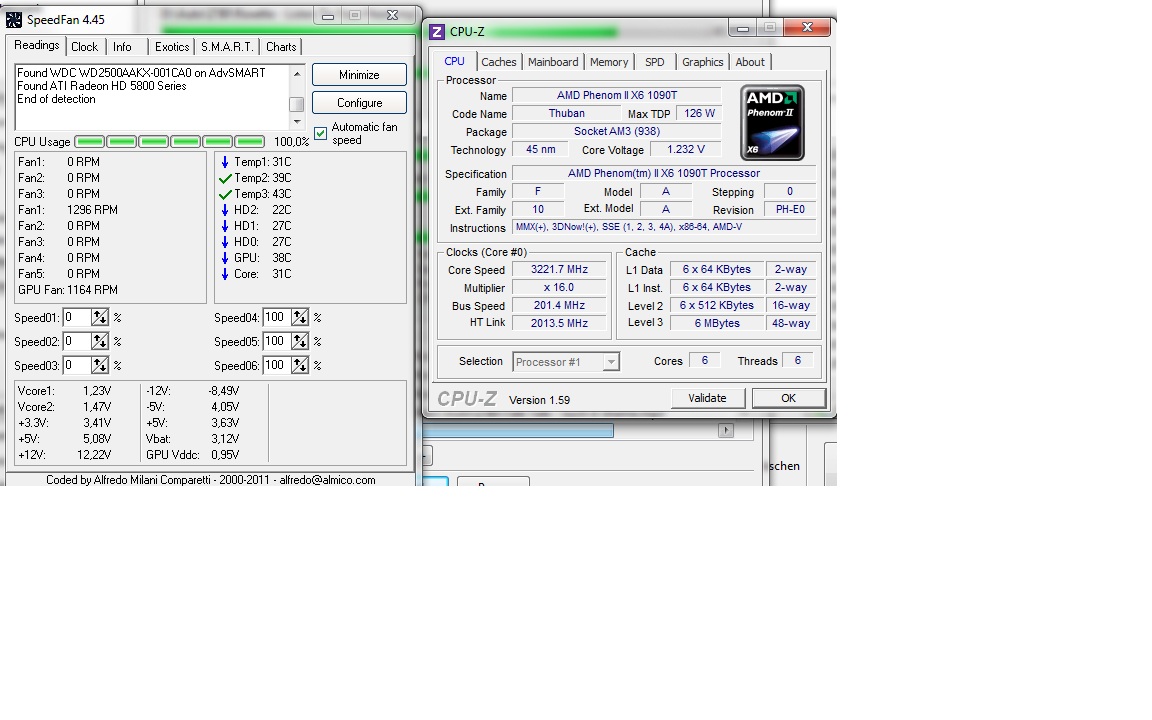Click the Level 3 '6 MBytes' cache value
The height and width of the screenshot is (720, 1152).
tap(717, 323)
